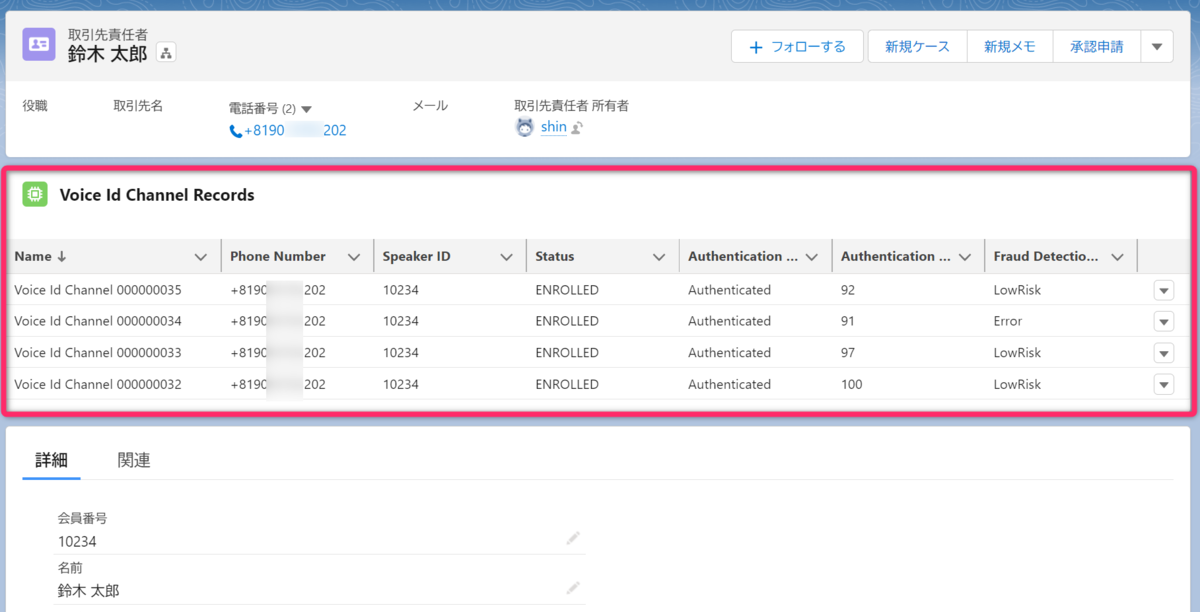
Task: Click the フォローする button
Action: (797, 46)
